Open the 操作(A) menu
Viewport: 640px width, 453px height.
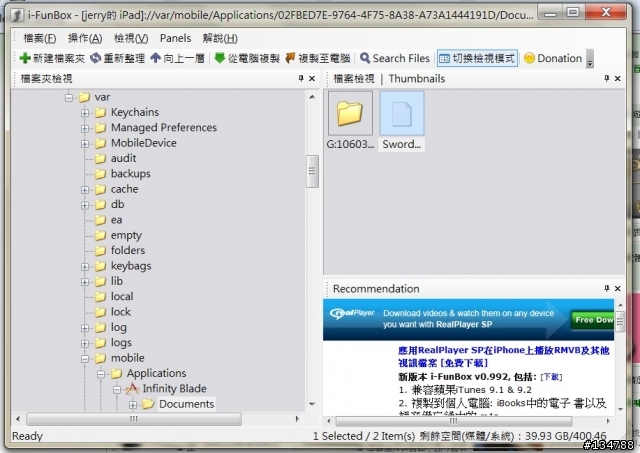click(x=85, y=38)
